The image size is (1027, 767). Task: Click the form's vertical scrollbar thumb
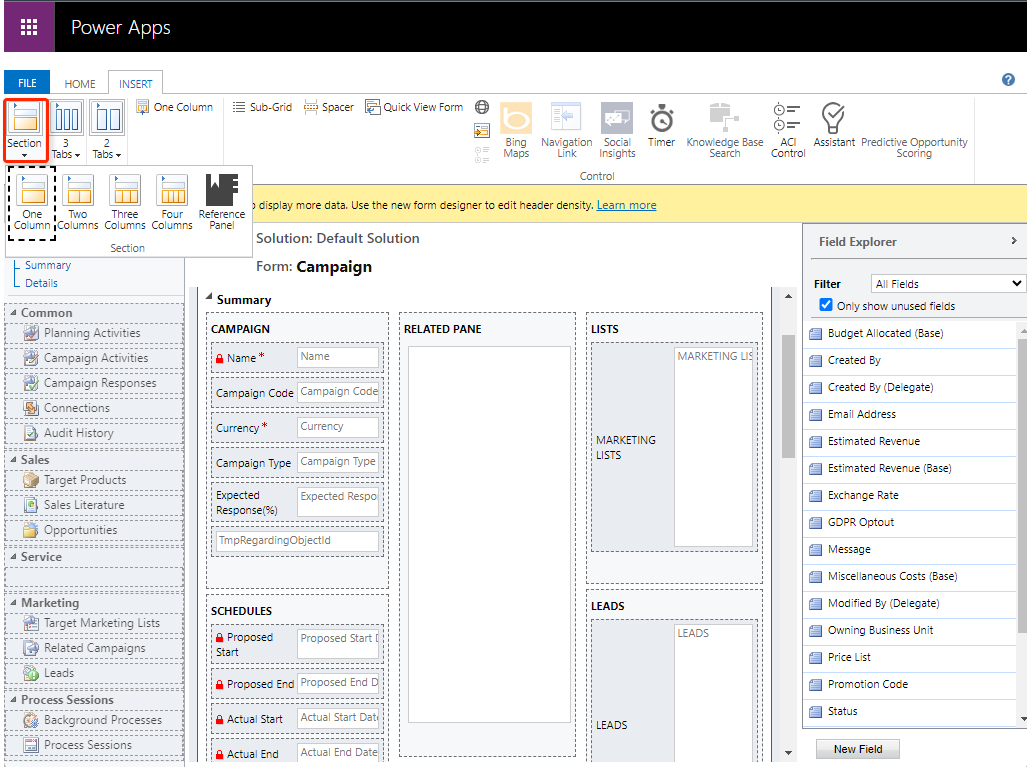pyautogui.click(x=788, y=396)
